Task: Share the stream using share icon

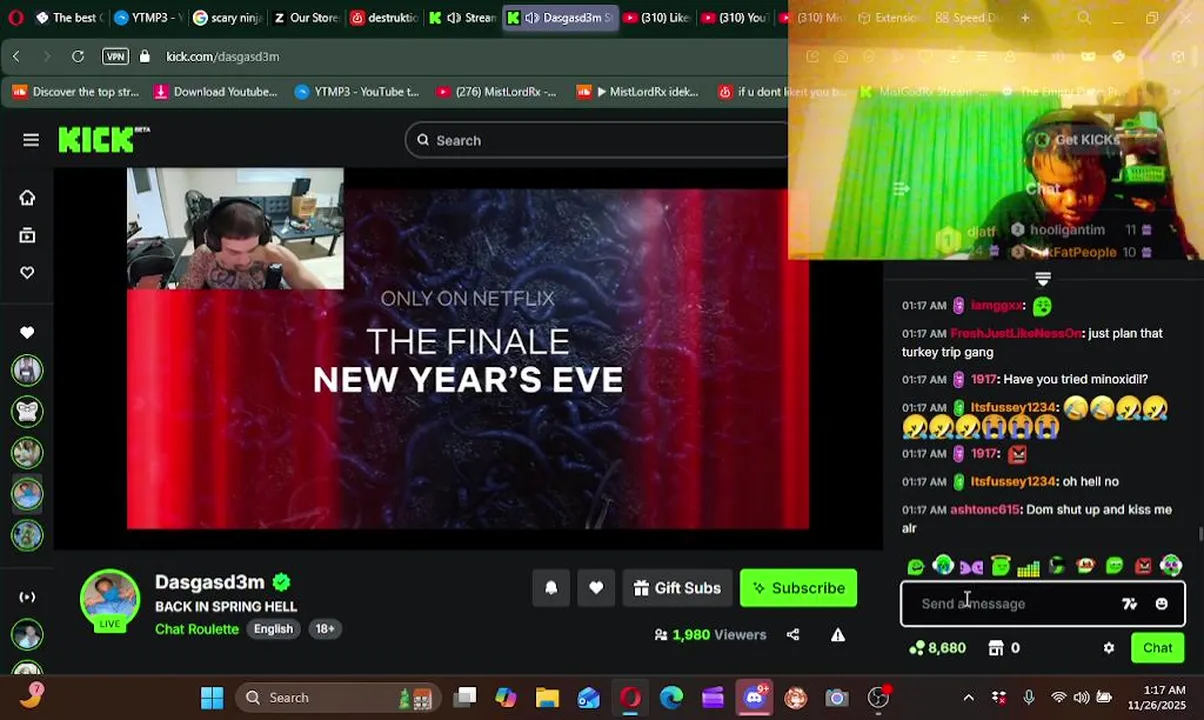Action: click(793, 634)
